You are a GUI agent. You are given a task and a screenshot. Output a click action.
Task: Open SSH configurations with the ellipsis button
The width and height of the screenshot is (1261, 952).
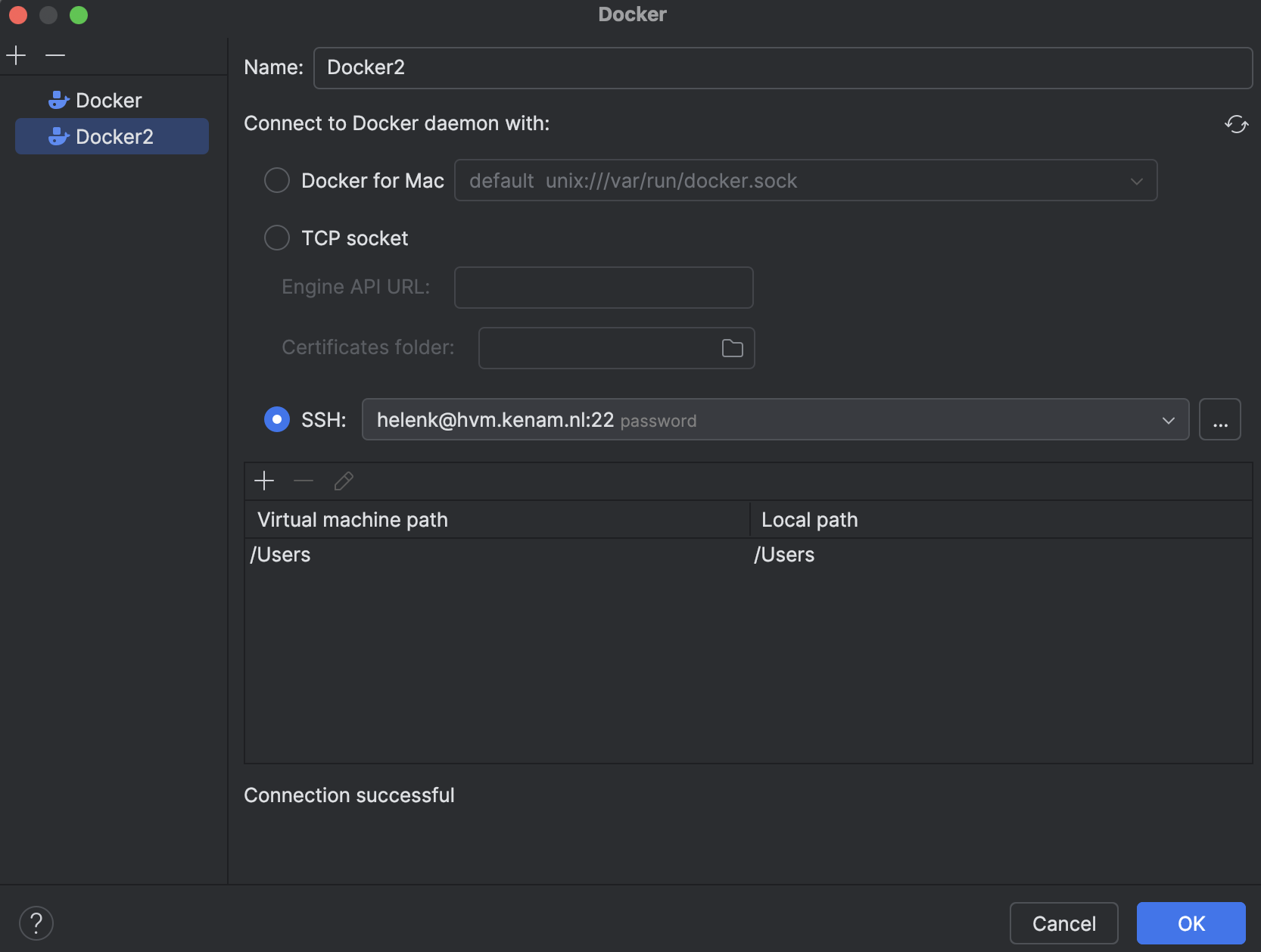[1219, 420]
